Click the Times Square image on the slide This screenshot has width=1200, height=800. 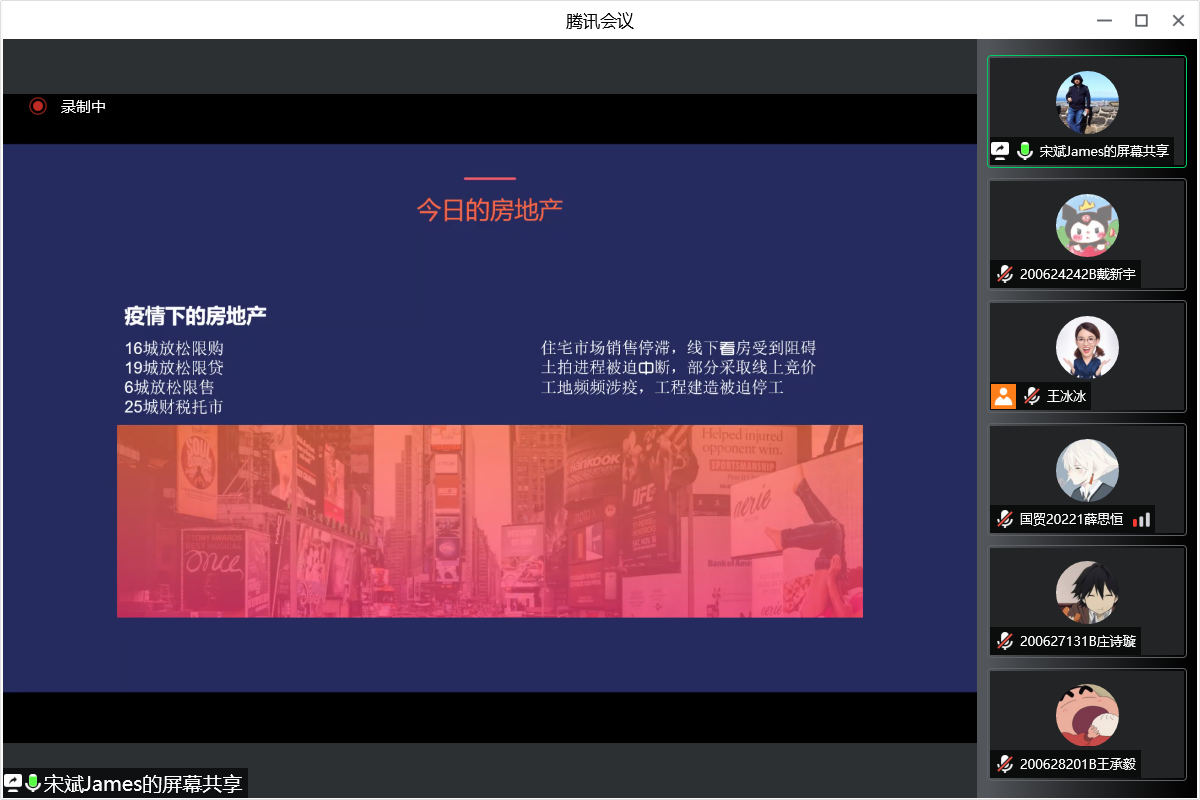click(490, 521)
